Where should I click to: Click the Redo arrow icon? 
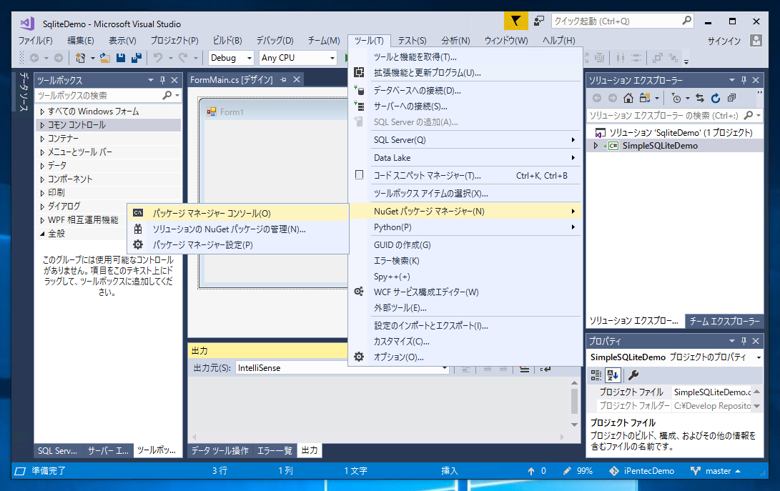[183, 58]
